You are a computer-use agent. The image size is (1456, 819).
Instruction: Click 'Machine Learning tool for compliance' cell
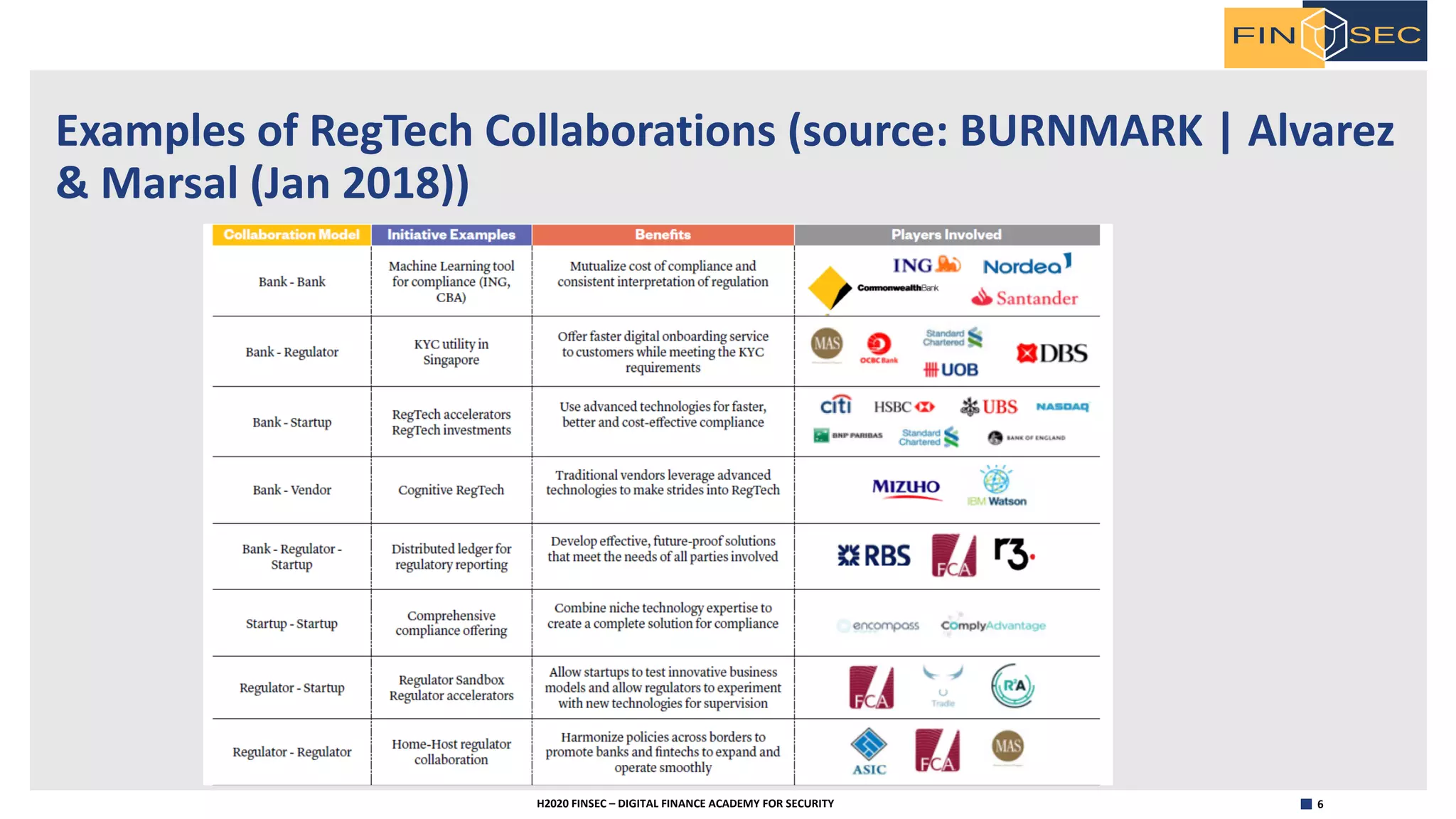(x=451, y=282)
